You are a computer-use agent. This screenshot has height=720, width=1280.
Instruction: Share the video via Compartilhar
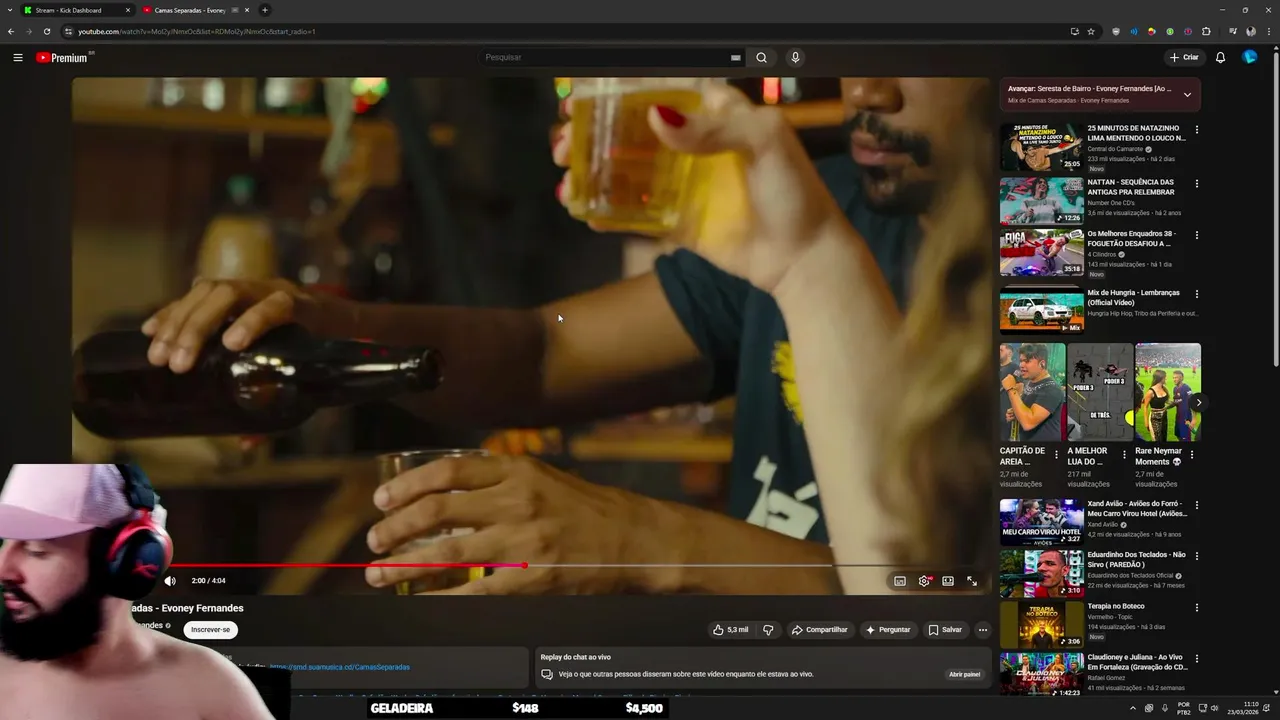(x=819, y=630)
